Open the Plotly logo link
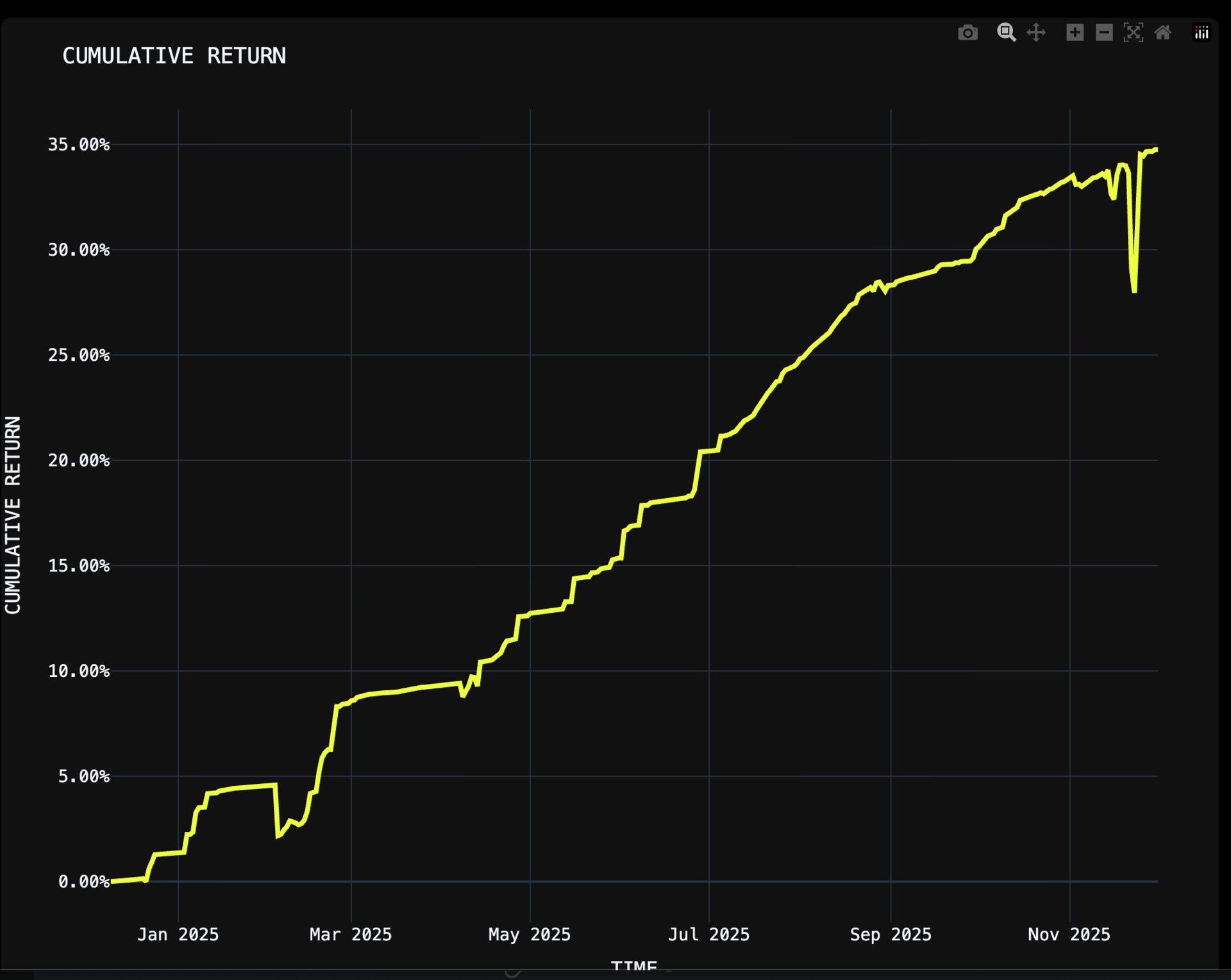This screenshot has width=1231, height=980. [x=1201, y=33]
